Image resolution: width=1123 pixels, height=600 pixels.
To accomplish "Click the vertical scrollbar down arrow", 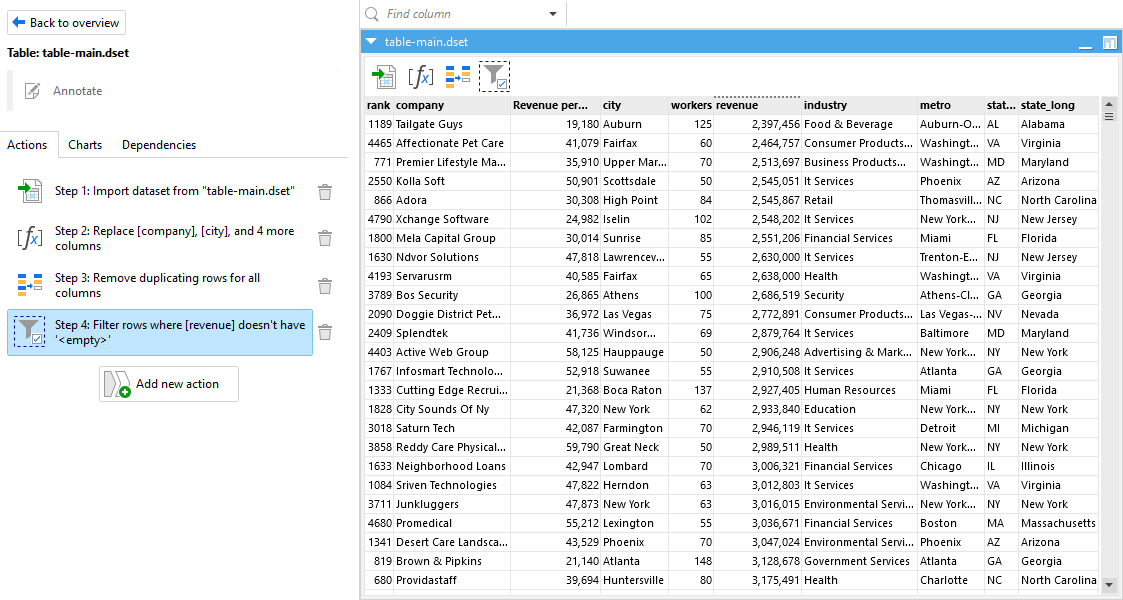I will [x=1109, y=584].
